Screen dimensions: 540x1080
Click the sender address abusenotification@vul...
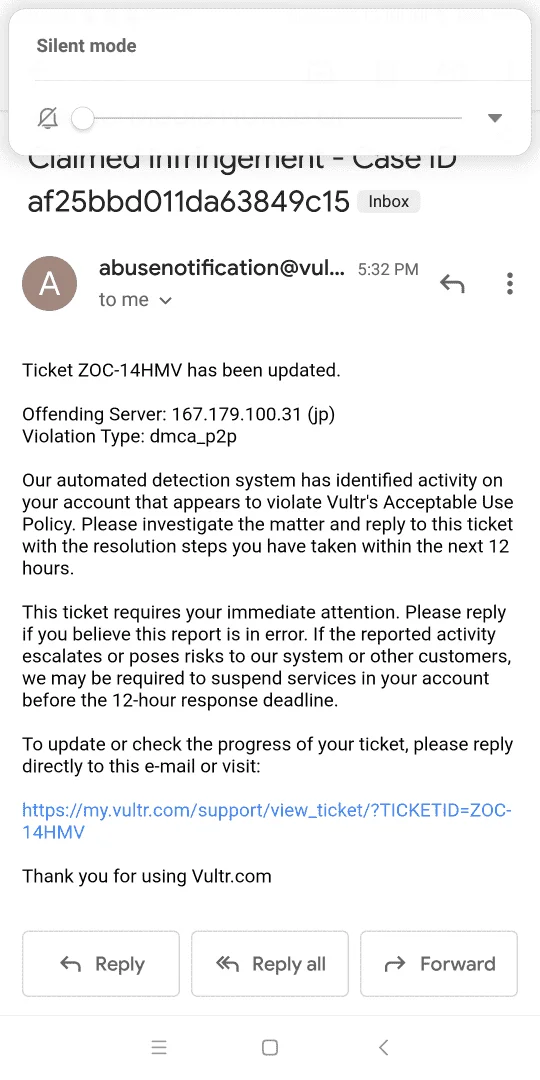(x=222, y=268)
